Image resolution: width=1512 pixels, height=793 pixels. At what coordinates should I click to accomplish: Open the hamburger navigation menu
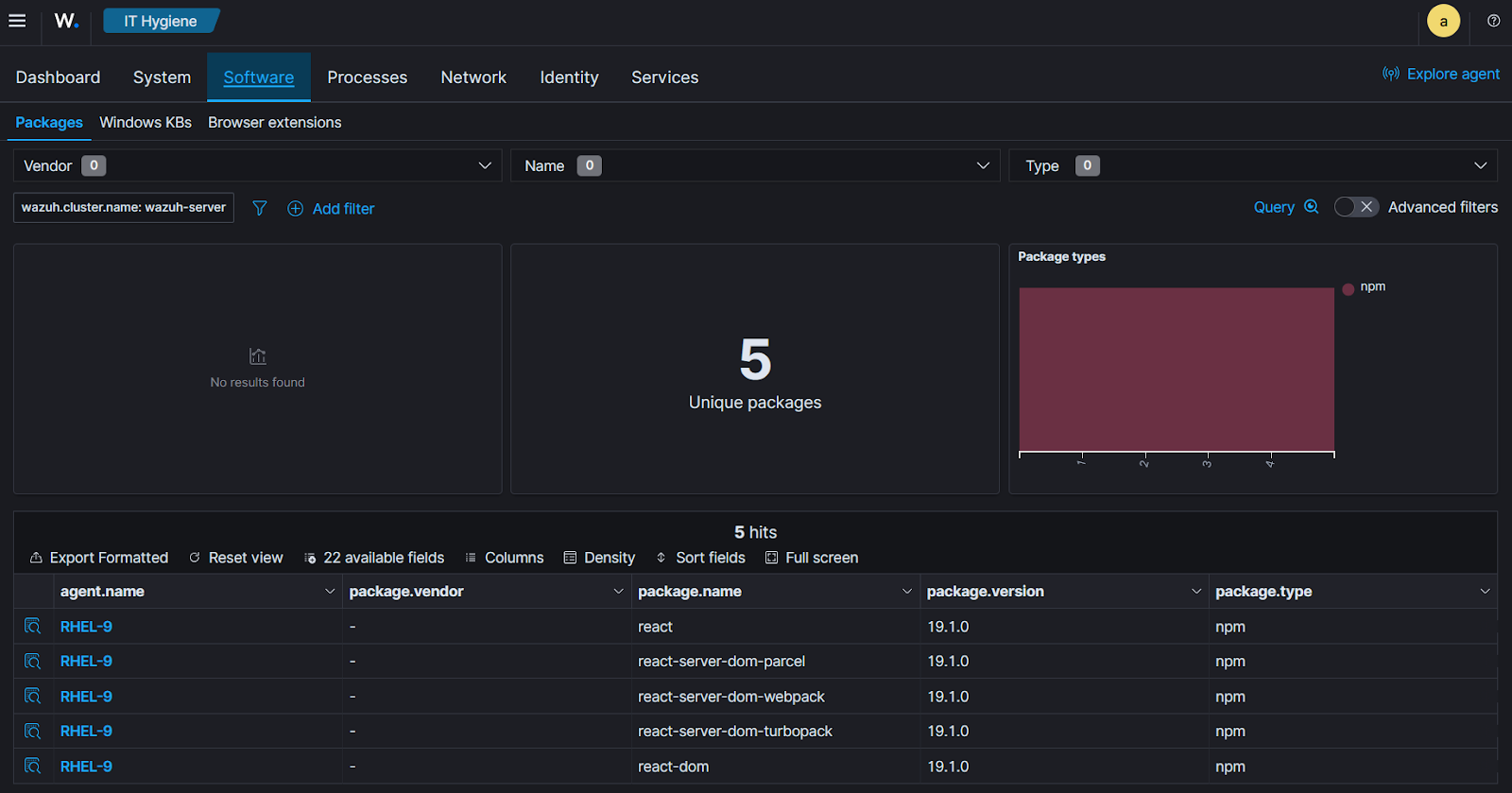click(x=17, y=21)
